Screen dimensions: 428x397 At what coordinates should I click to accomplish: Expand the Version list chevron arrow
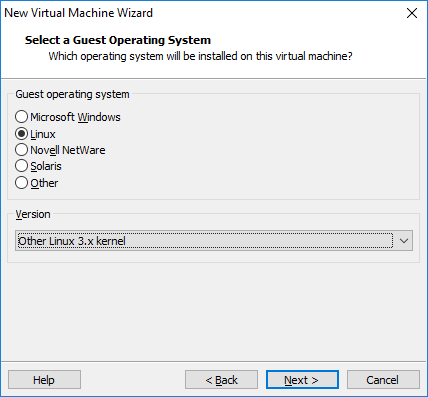coord(404,241)
